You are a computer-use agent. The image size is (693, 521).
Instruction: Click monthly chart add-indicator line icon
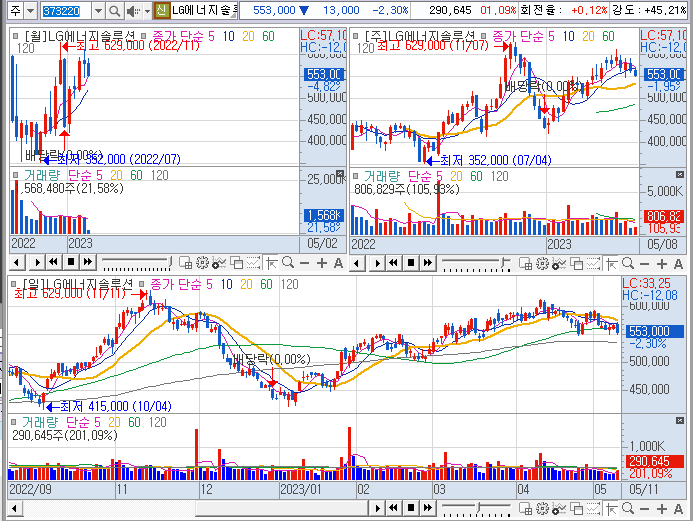pyautogui.click(x=219, y=263)
